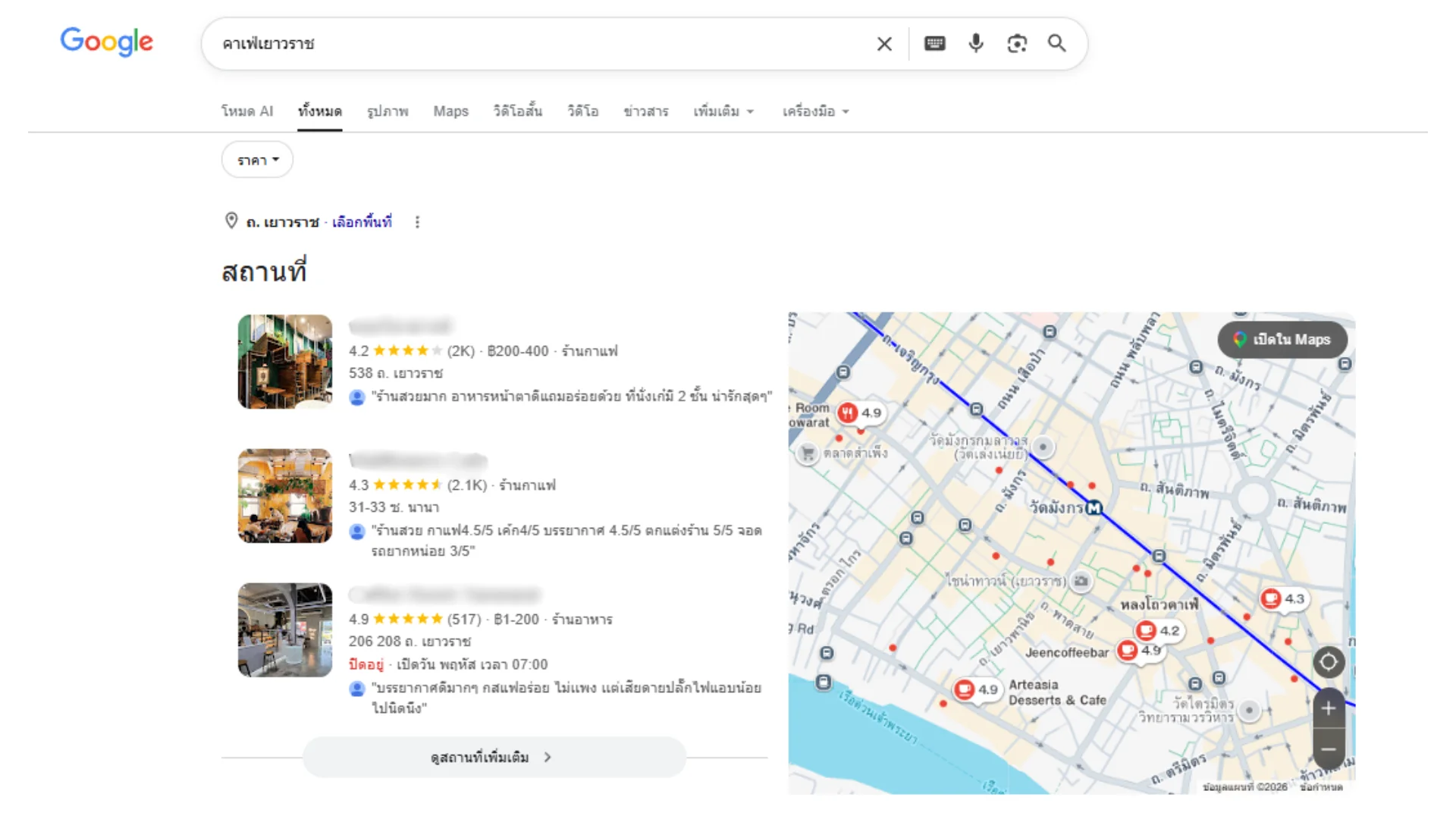Viewport: 1456px width, 819px height.
Task: Clear the search box with X icon
Action: 884,44
